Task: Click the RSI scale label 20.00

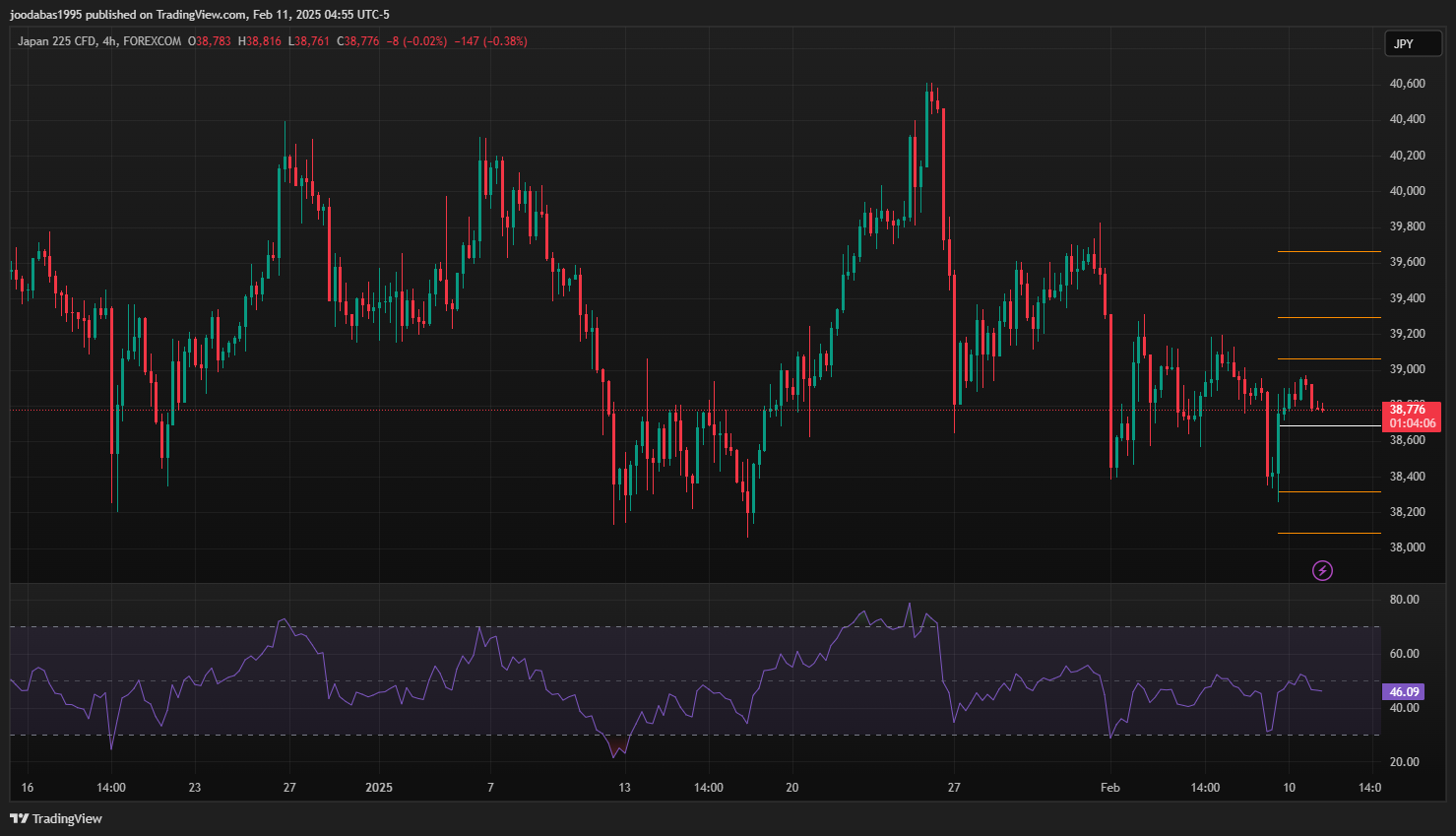Action: click(x=1404, y=762)
